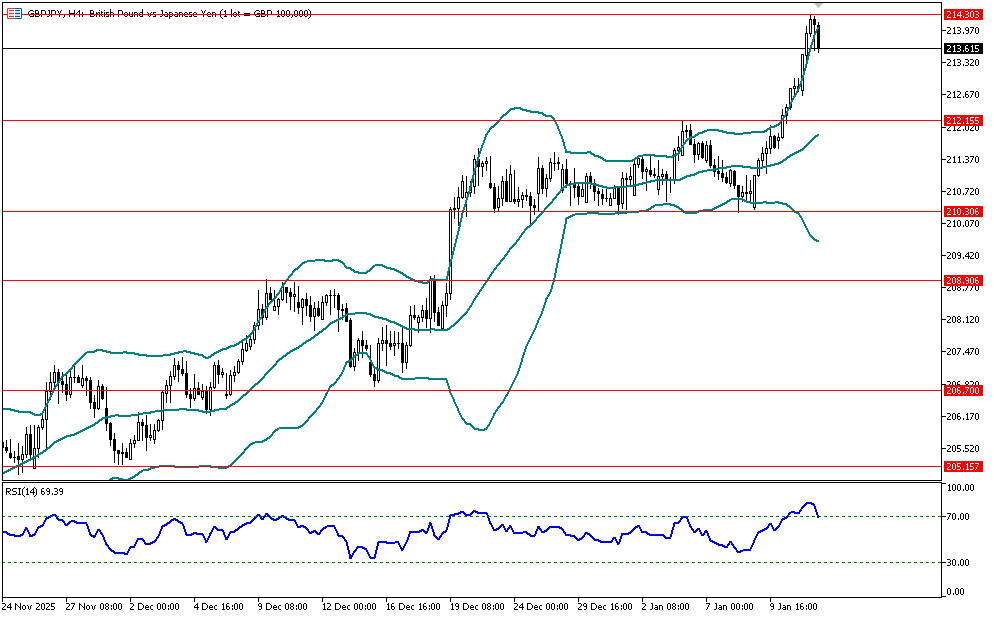Viewport: 994px width, 618px height.
Task: Select the red 208.906 price level label
Action: coord(961,280)
